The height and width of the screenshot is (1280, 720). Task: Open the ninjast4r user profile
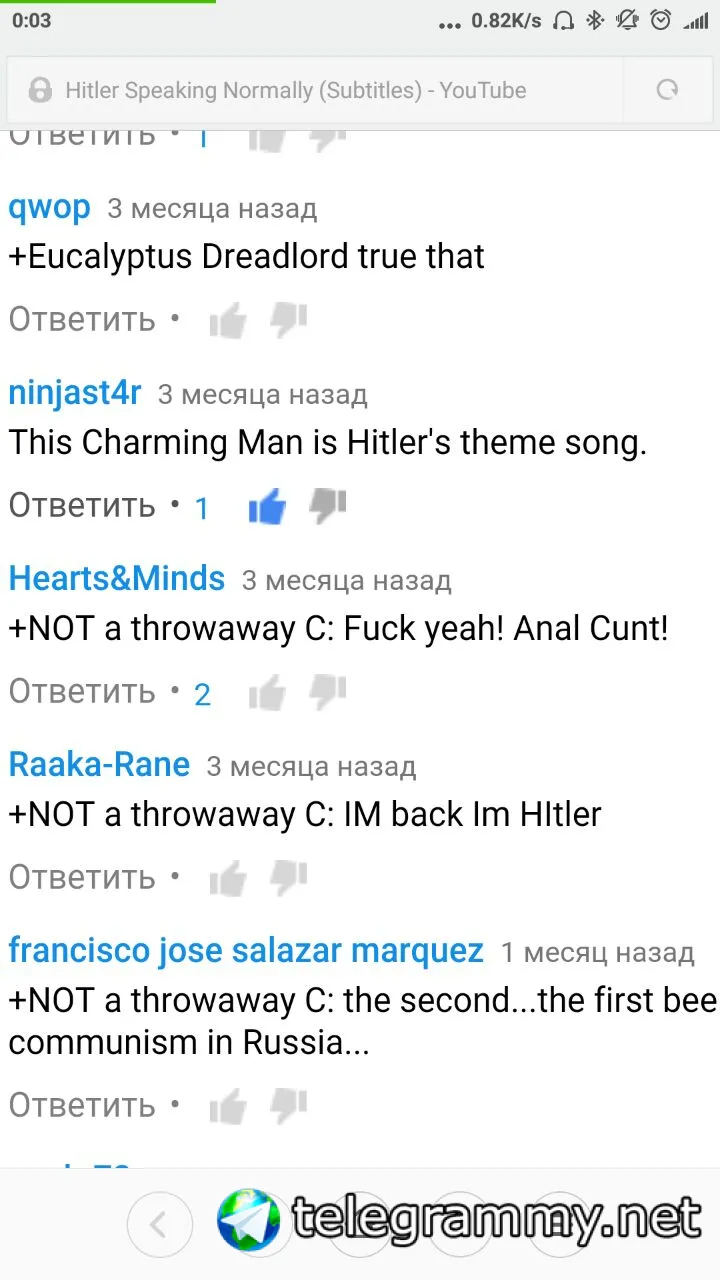75,393
